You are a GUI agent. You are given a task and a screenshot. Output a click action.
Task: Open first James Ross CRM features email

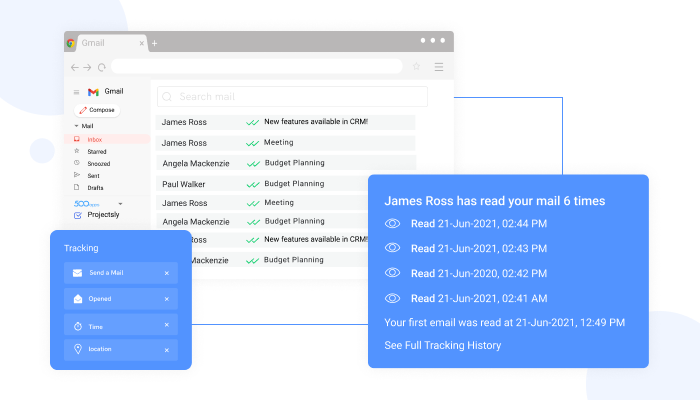(x=286, y=122)
